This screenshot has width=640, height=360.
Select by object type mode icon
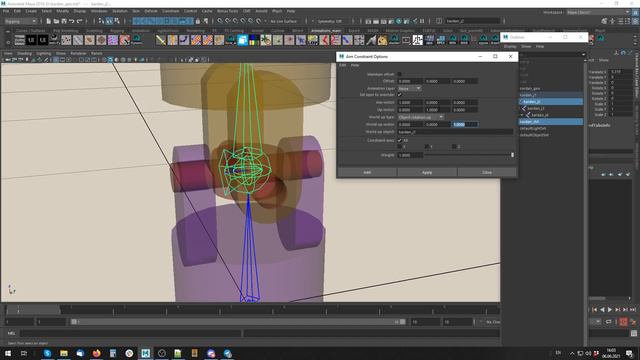click(109, 21)
